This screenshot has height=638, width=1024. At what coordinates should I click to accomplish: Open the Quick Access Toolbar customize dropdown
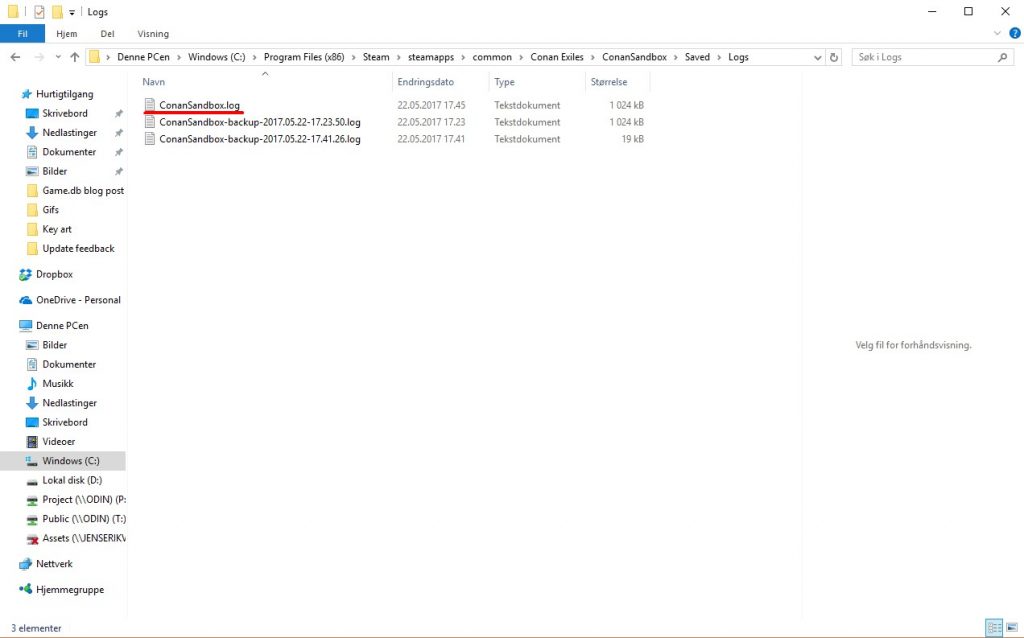point(72,12)
